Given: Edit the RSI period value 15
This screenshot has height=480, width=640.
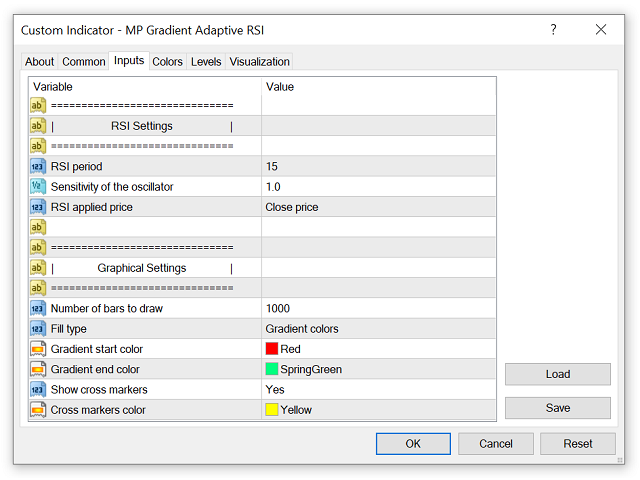Looking at the screenshot, I should (378, 166).
